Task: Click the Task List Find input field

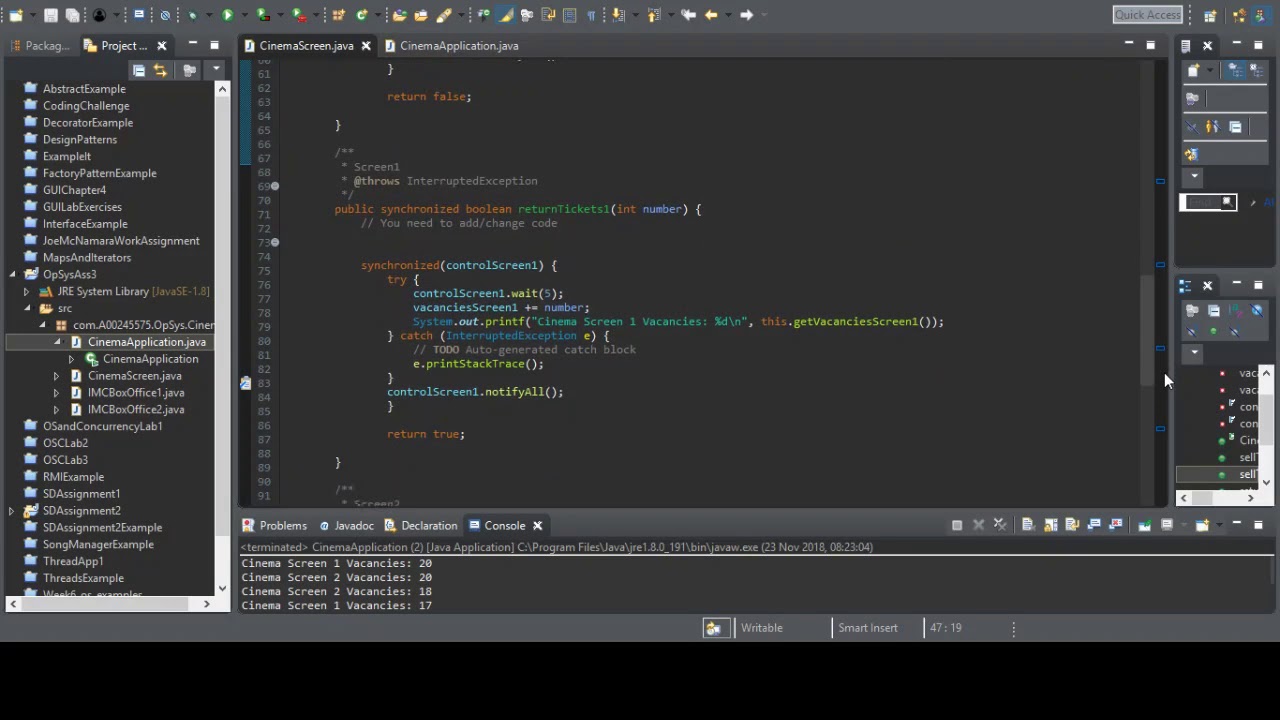Action: pos(1208,203)
